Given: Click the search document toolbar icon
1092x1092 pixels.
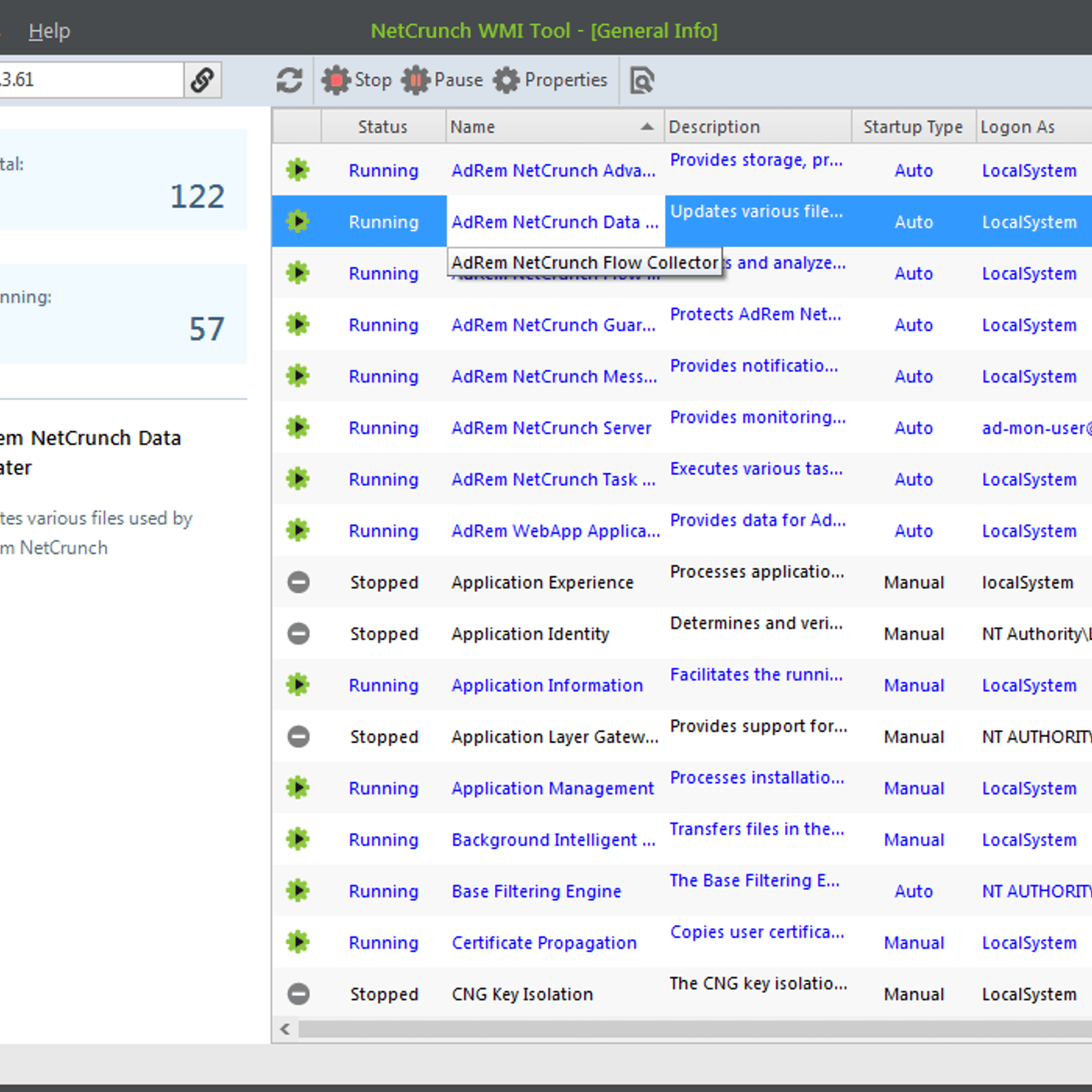Looking at the screenshot, I should point(642,80).
